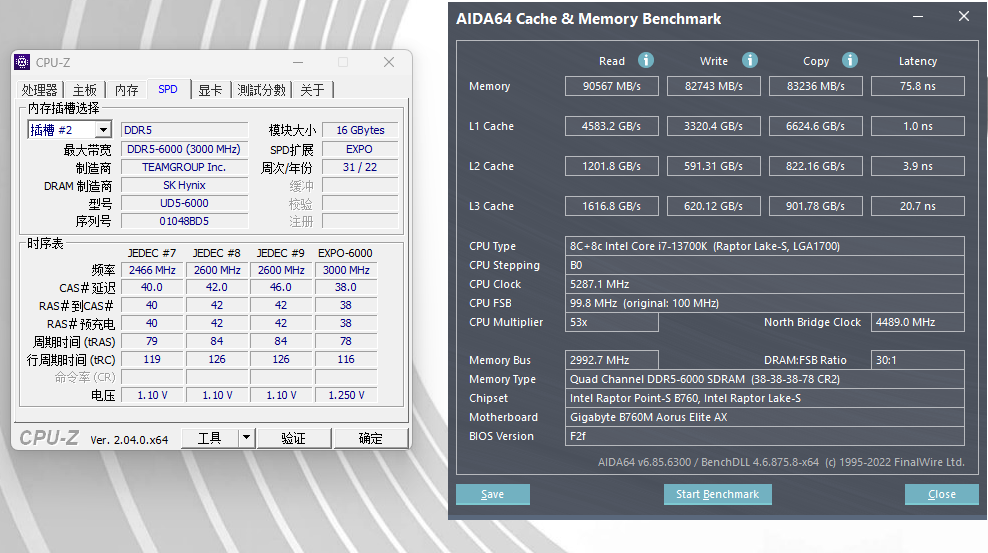Image resolution: width=988 pixels, height=553 pixels.
Task: Click the 验证 button in CPU-Z
Action: pyautogui.click(x=293, y=438)
